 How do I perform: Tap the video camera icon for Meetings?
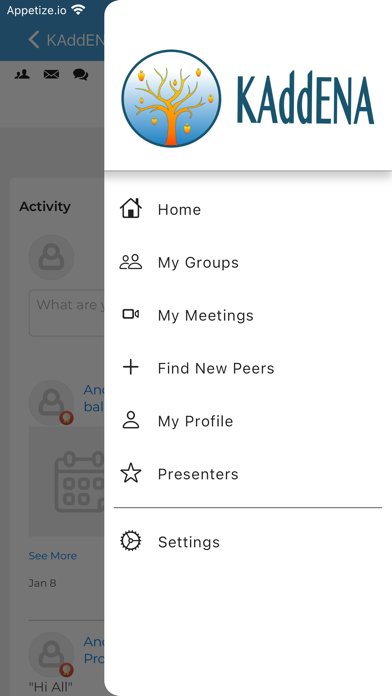131,315
